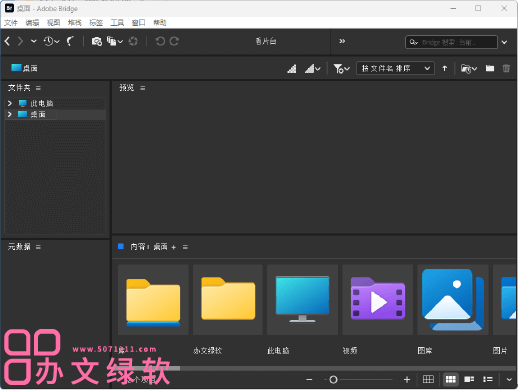Open the 文件夹 panel options menu
The height and width of the screenshot is (390, 518).
38,88
